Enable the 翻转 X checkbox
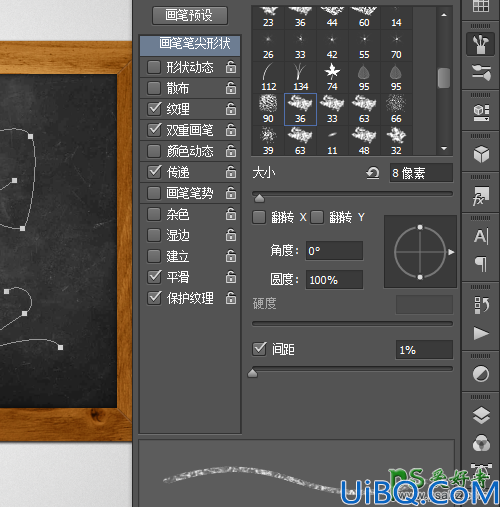The image size is (500, 507). [259, 217]
